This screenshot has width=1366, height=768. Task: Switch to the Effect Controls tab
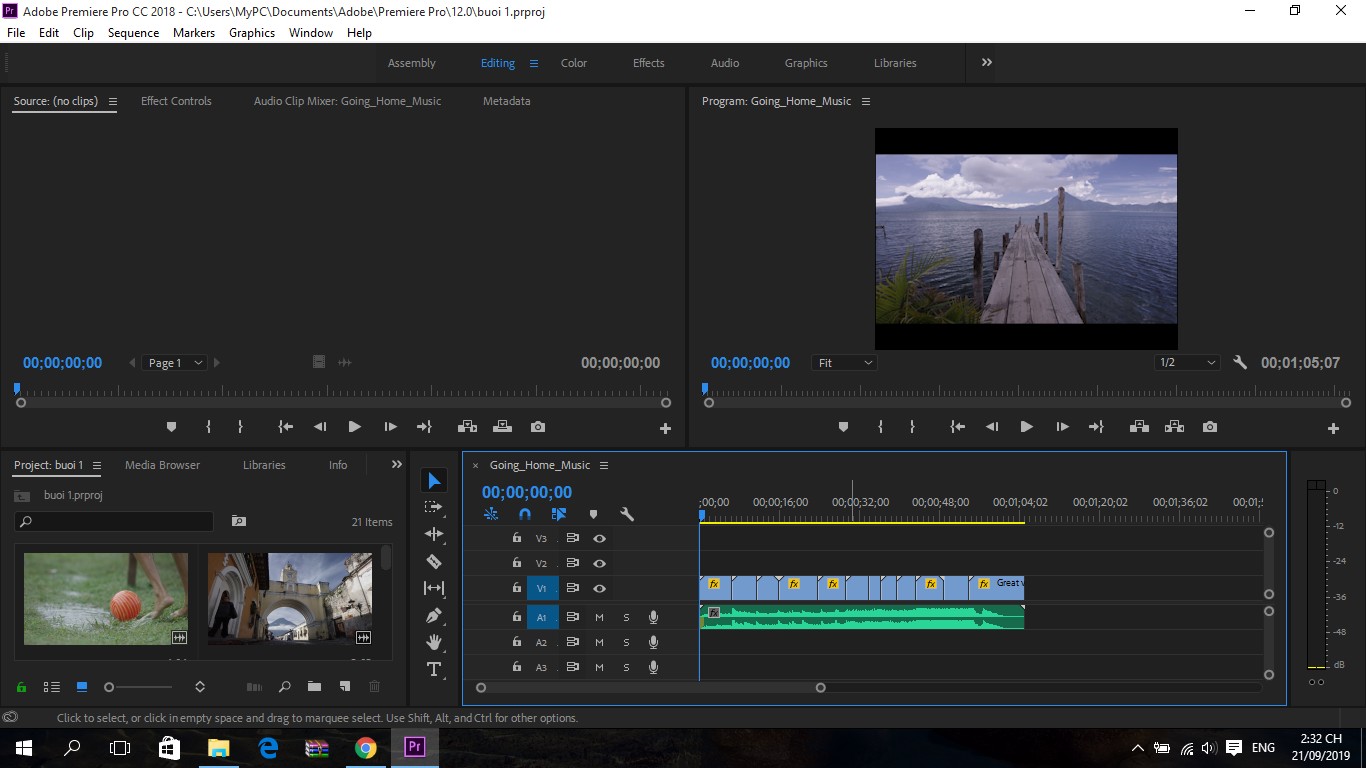176,101
